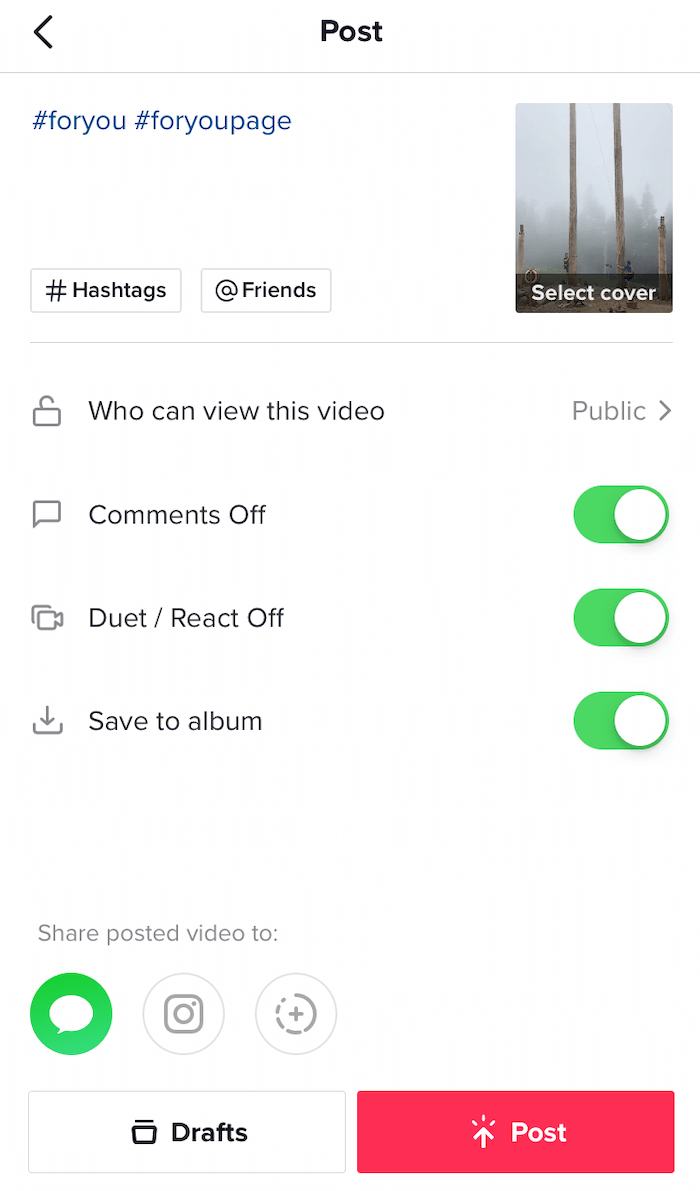Open Who can view this video
Image resolution: width=700 pixels, height=1191 pixels.
pos(236,411)
